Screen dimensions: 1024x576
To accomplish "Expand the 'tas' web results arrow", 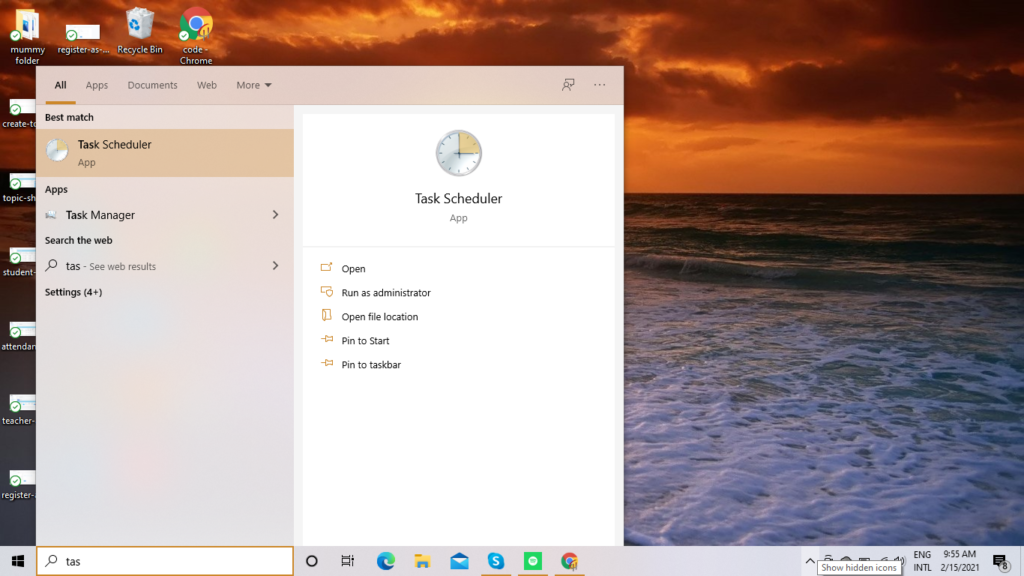I will point(276,266).
